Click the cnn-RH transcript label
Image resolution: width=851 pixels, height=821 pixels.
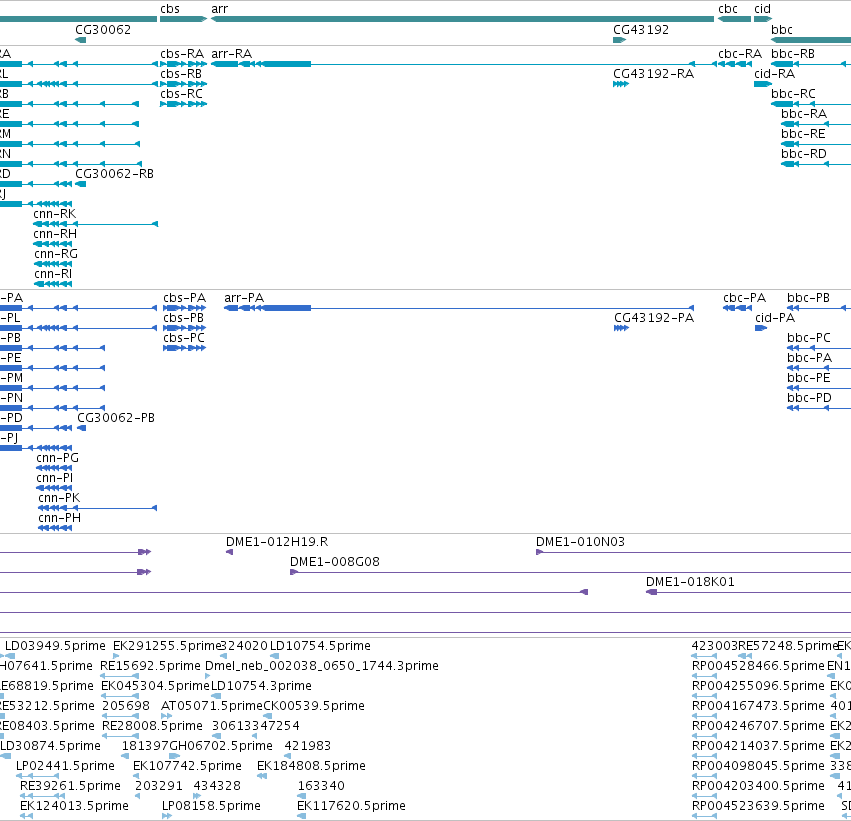tap(55, 234)
